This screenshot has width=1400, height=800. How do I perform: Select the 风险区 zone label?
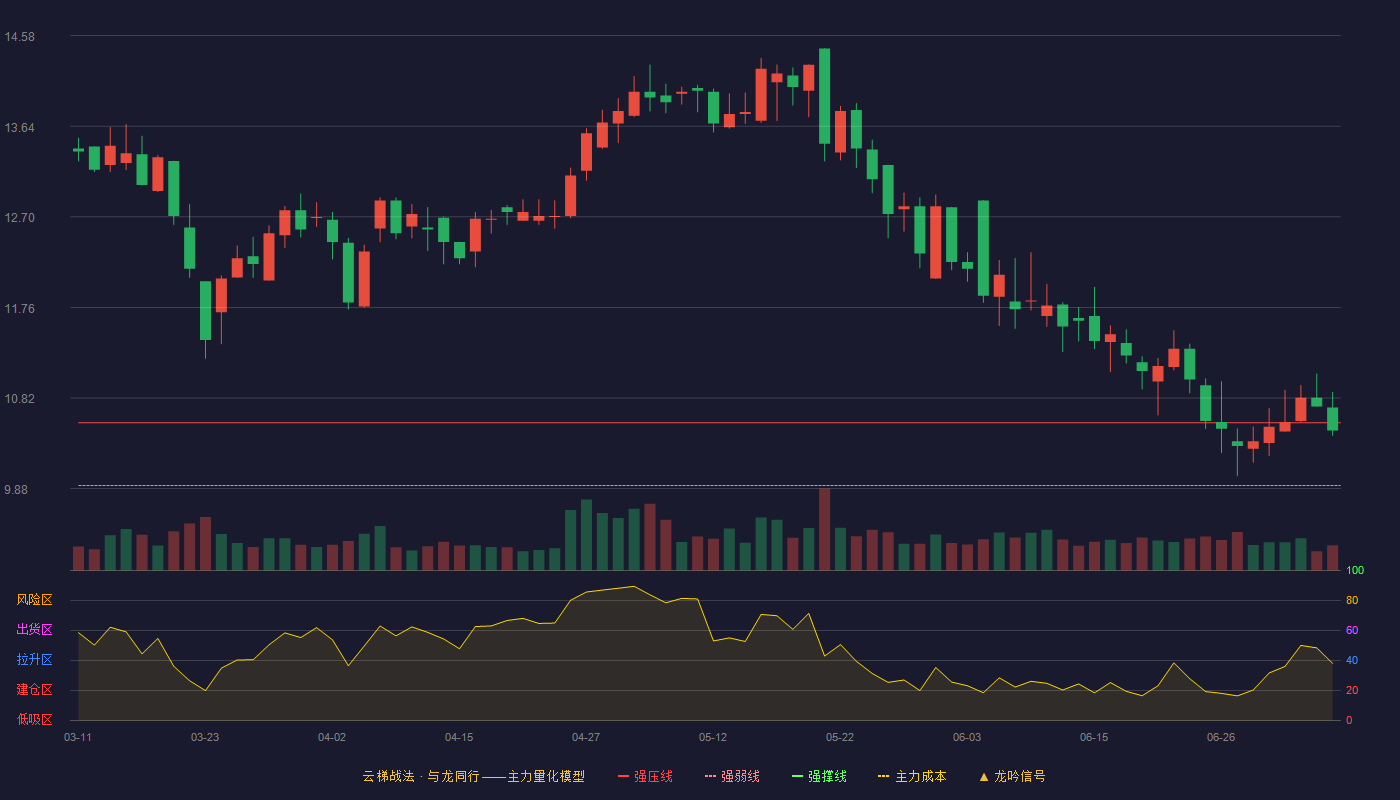(34, 600)
